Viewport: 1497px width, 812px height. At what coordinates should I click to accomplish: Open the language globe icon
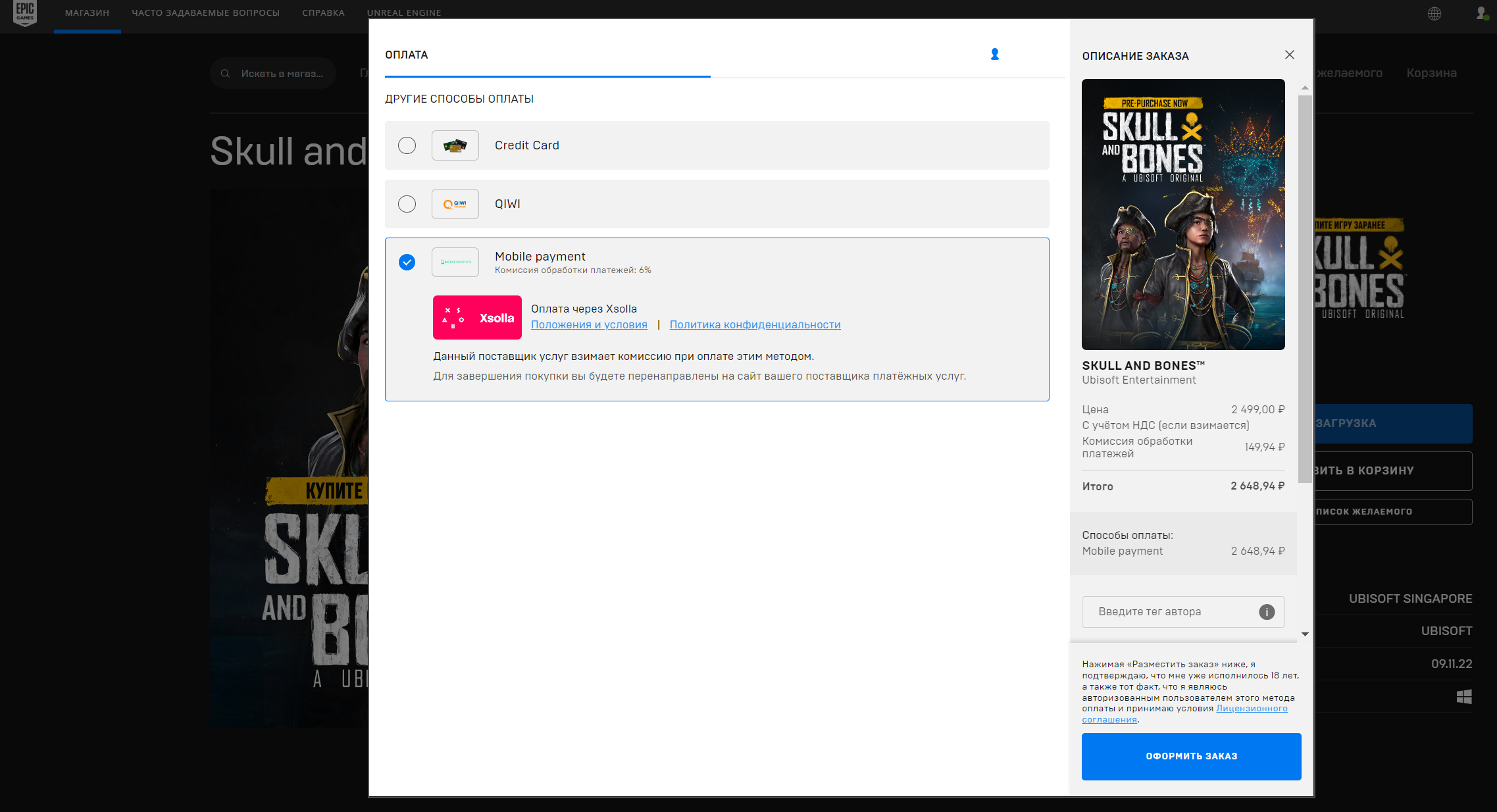click(x=1434, y=14)
